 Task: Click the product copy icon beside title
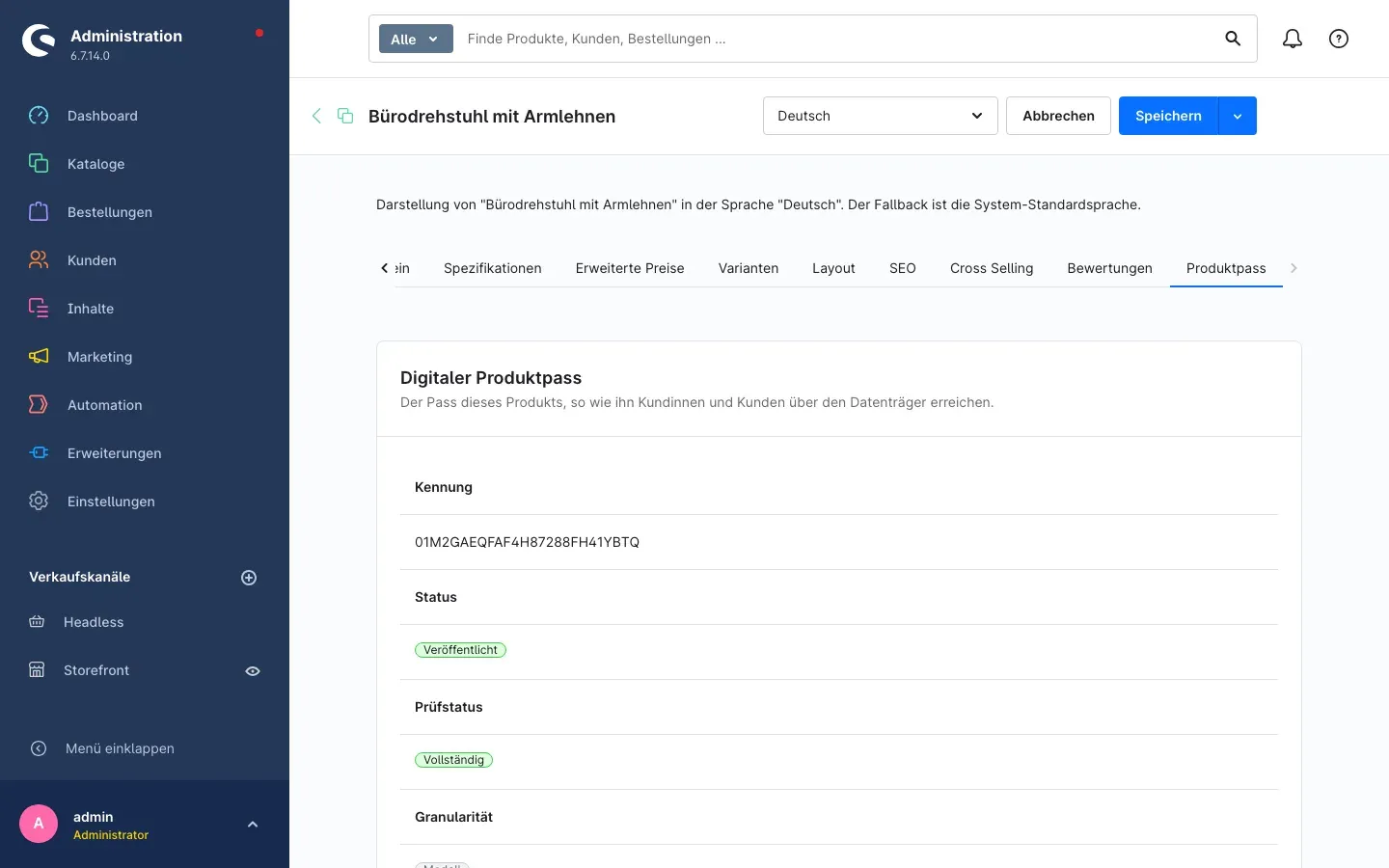pyautogui.click(x=345, y=116)
